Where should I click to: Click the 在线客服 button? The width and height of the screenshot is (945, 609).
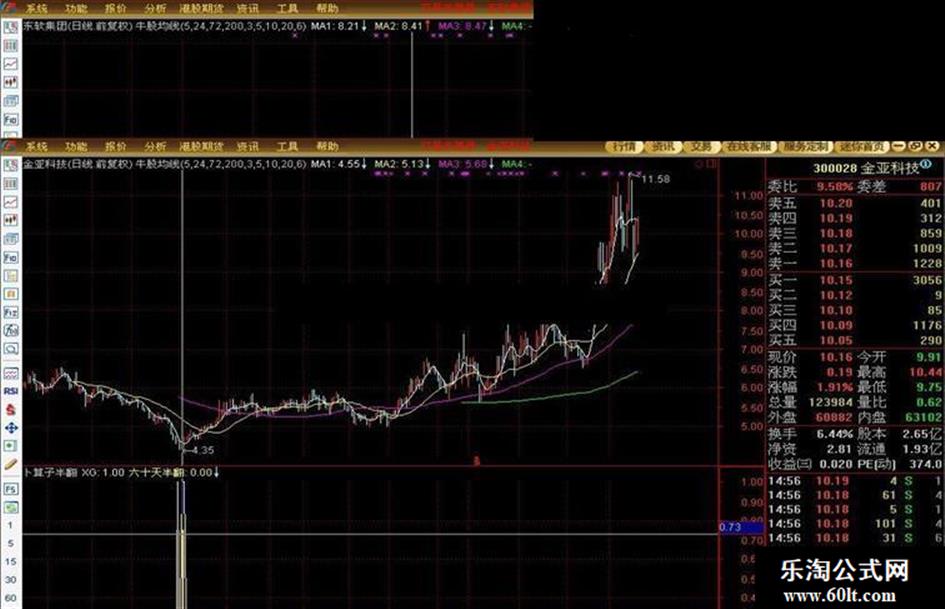748,147
